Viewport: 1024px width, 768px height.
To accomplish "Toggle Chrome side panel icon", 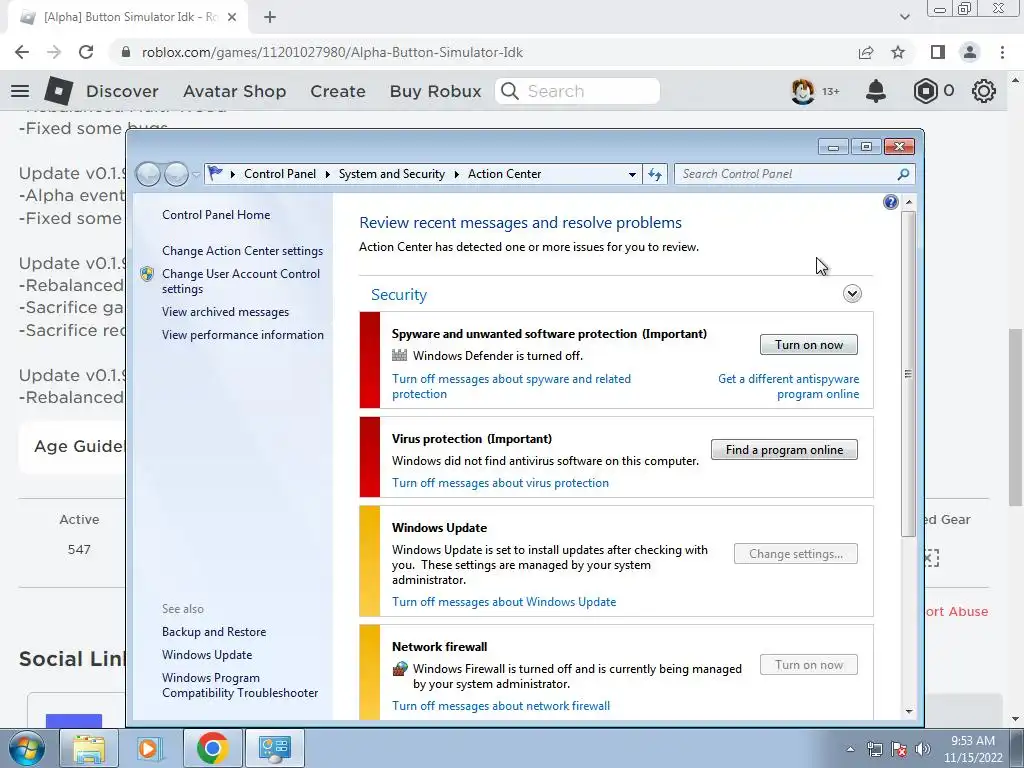I will pos(937,52).
